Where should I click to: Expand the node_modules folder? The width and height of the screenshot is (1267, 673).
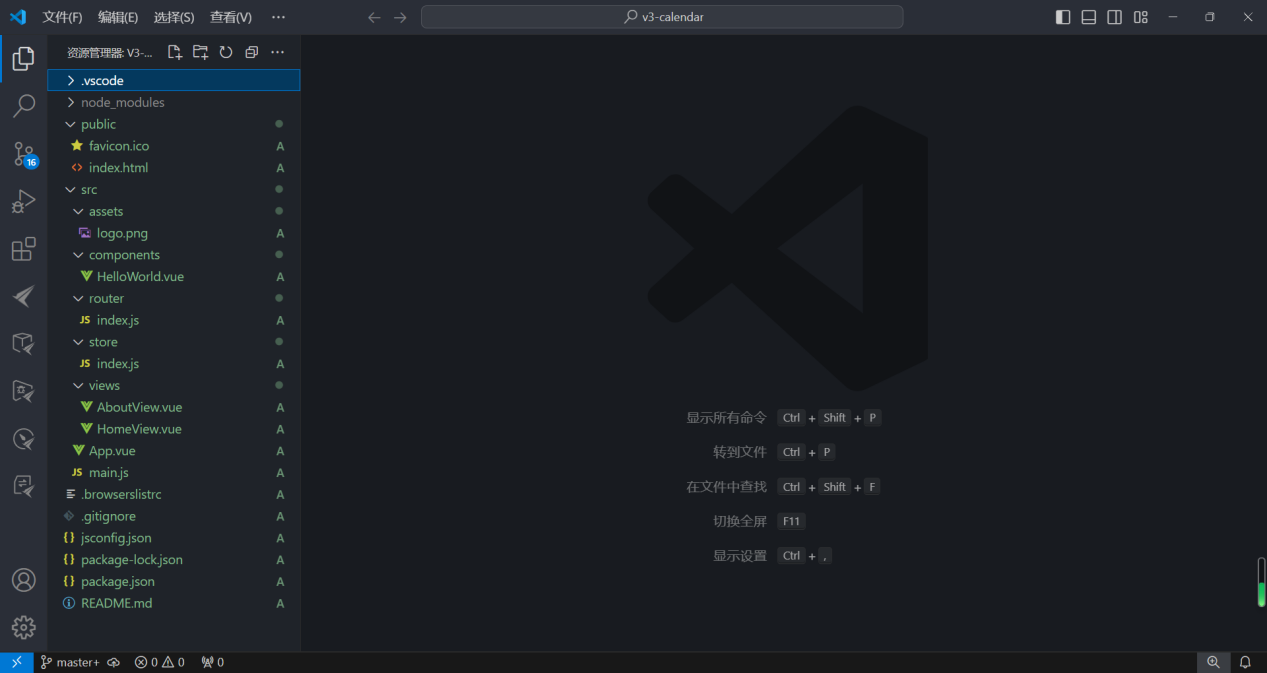pyautogui.click(x=174, y=102)
